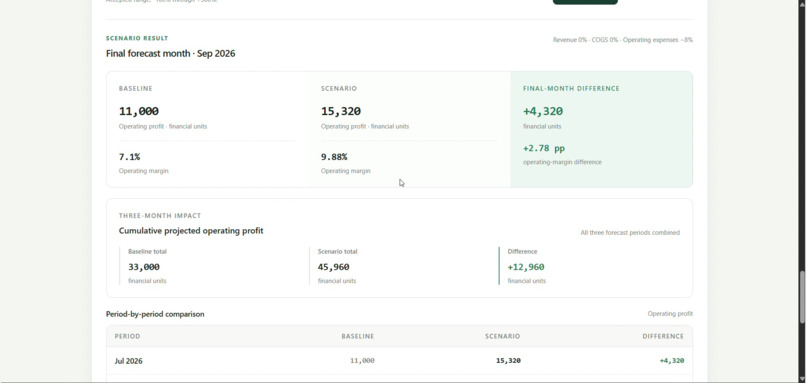Click 'All three forecast periods combined' note
This screenshot has width=806, height=383.
click(x=630, y=232)
